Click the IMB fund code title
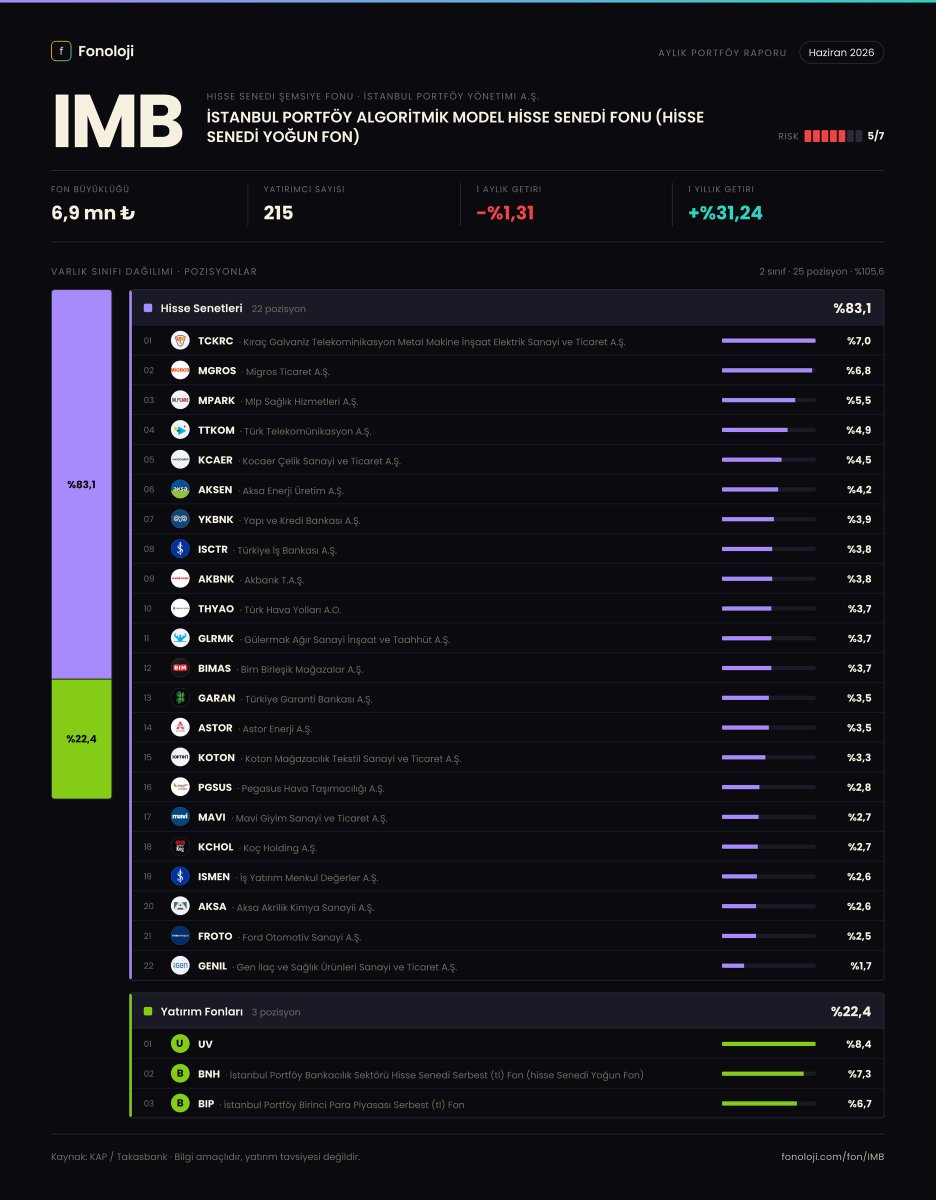The width and height of the screenshot is (936, 1200). (117, 123)
